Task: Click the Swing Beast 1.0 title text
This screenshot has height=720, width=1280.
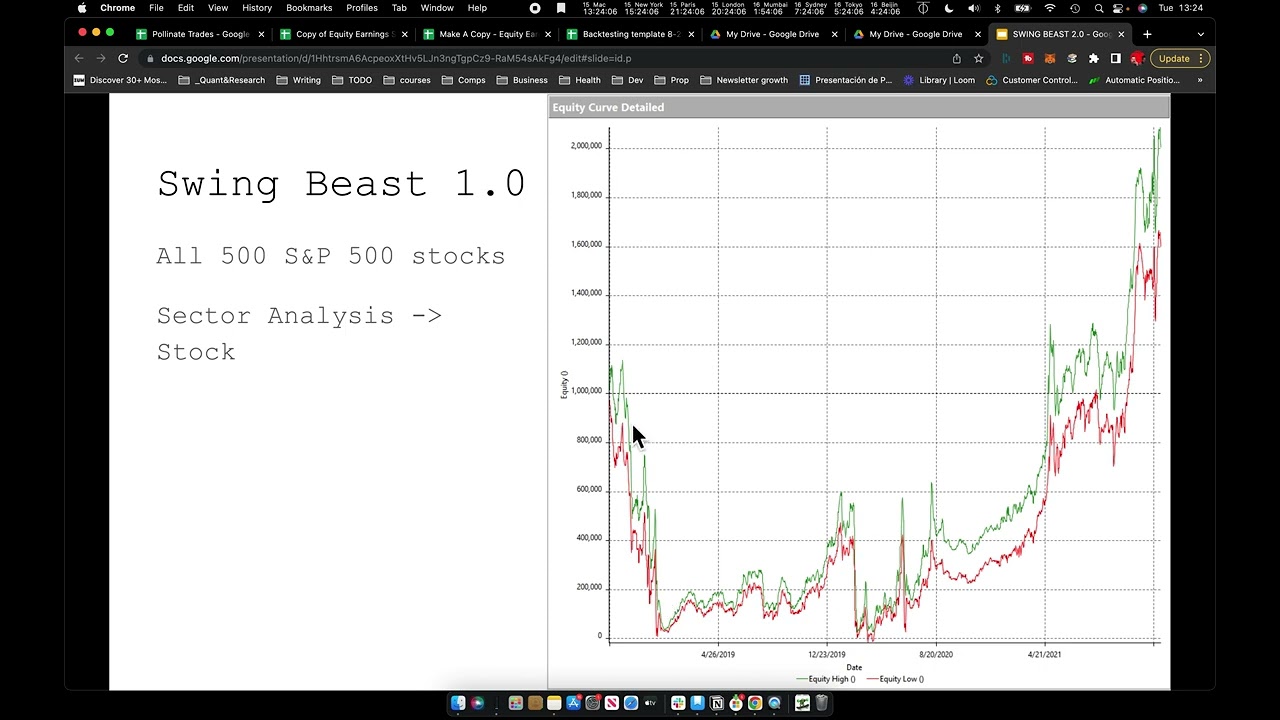Action: point(341,184)
